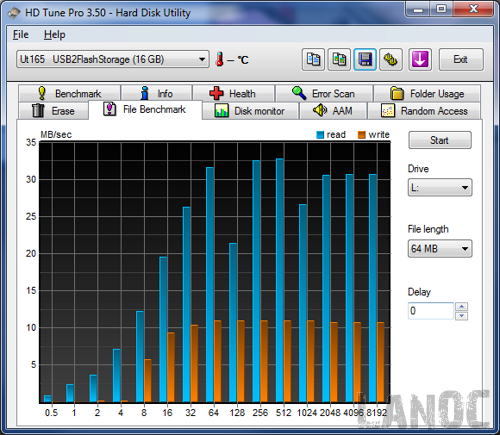
Task: Switch to the Disk monitor tab
Action: (250, 111)
